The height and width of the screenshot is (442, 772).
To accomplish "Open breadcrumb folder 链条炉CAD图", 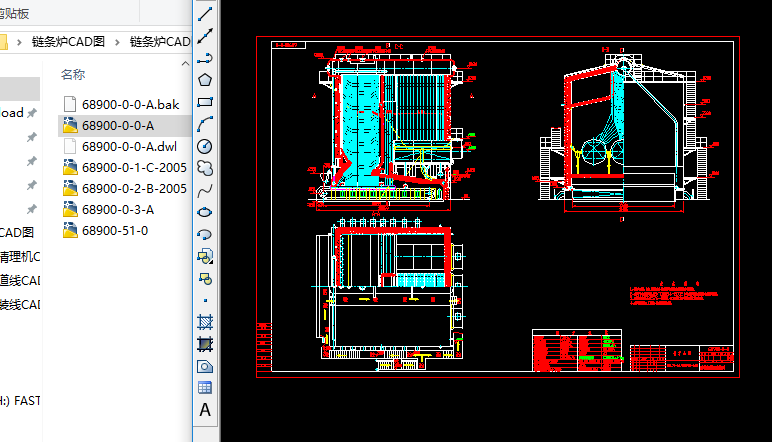I will [x=68, y=42].
